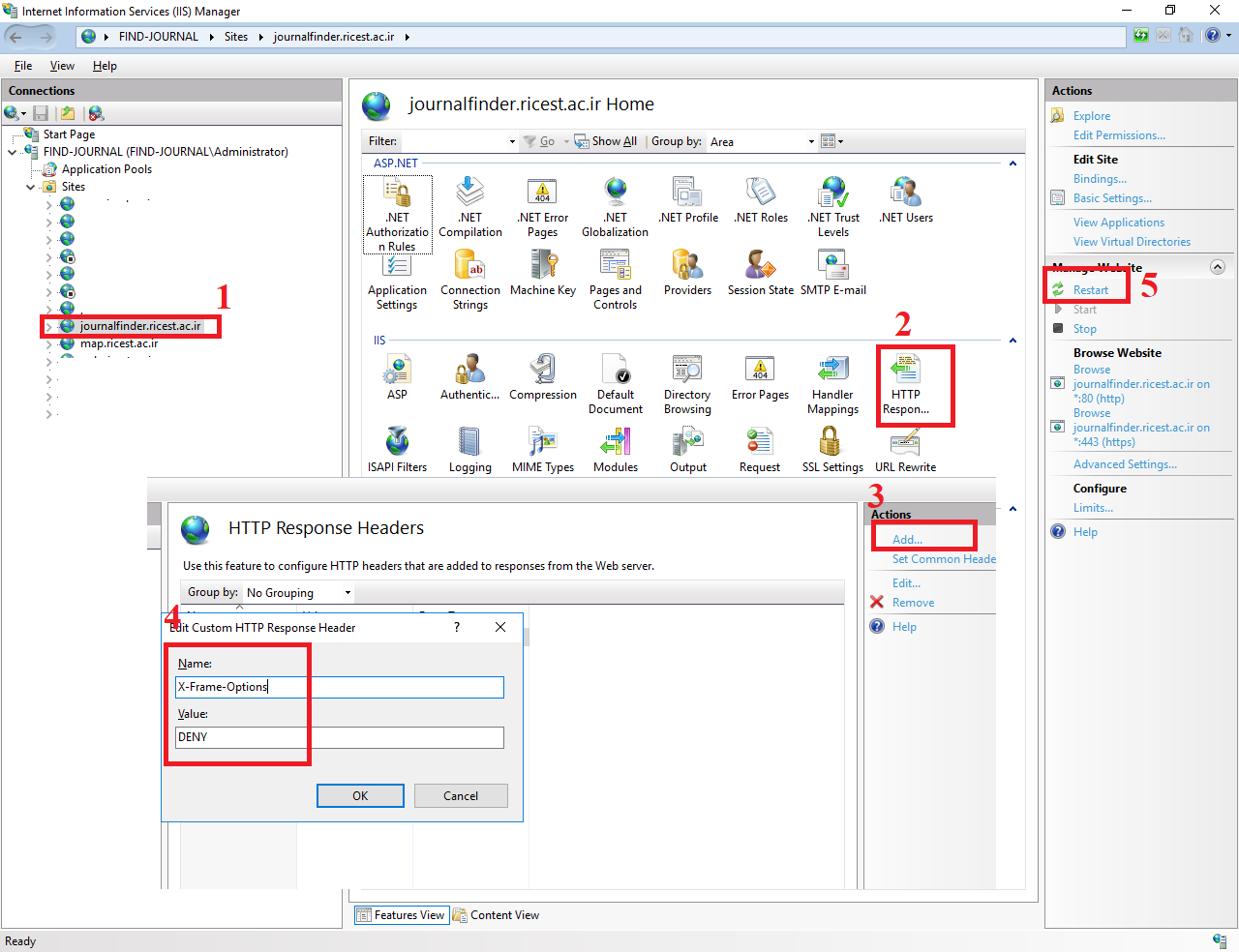1239x952 pixels.
Task: Expand the No Grouping dropdown
Action: (x=298, y=593)
